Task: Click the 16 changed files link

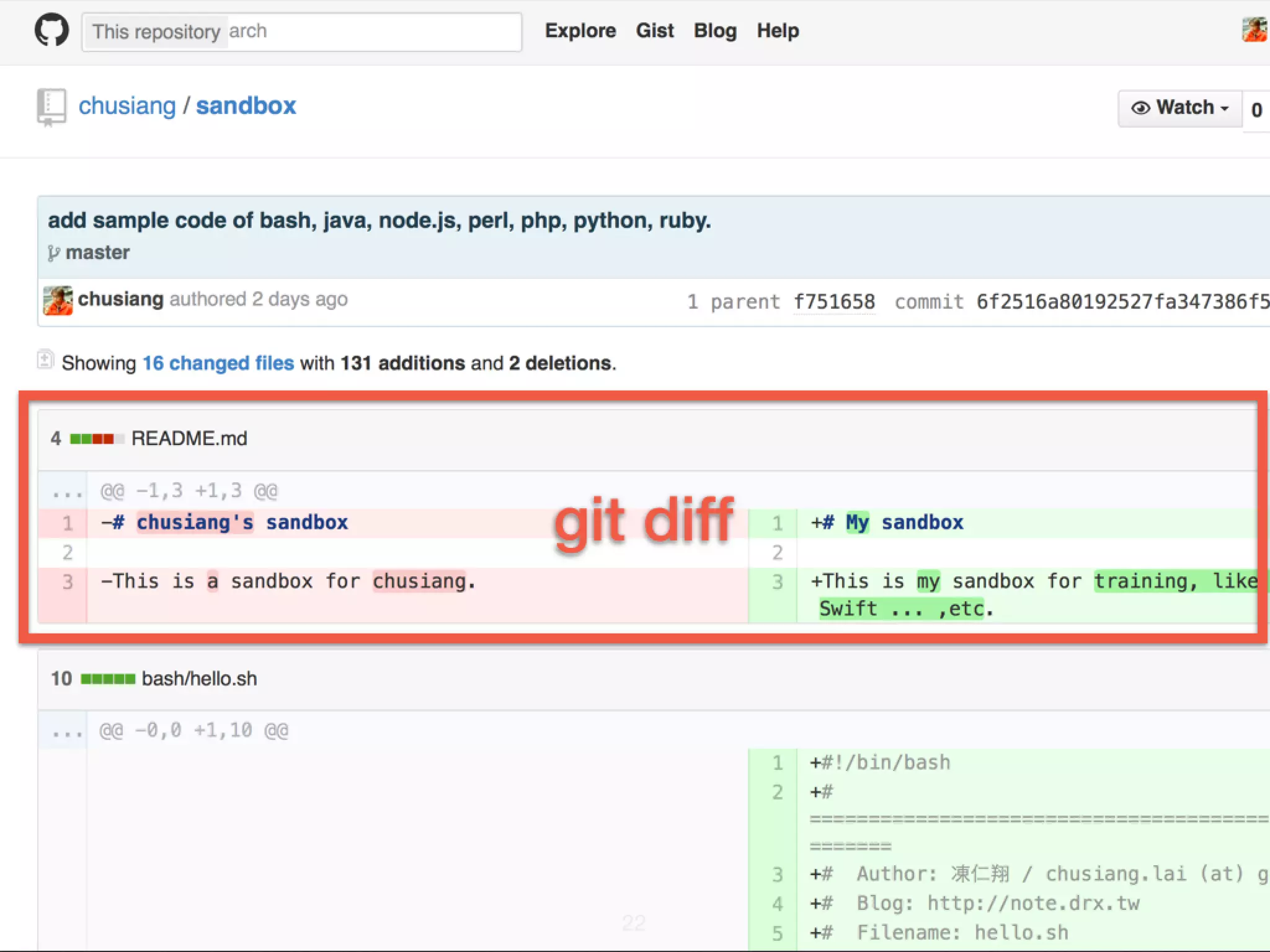Action: [218, 363]
